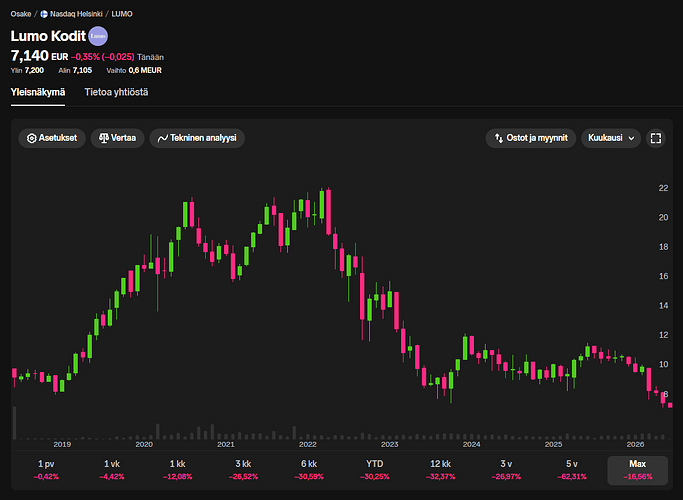683x500 pixels.
Task: Select the 3 v time range
Action: [x=506, y=470]
